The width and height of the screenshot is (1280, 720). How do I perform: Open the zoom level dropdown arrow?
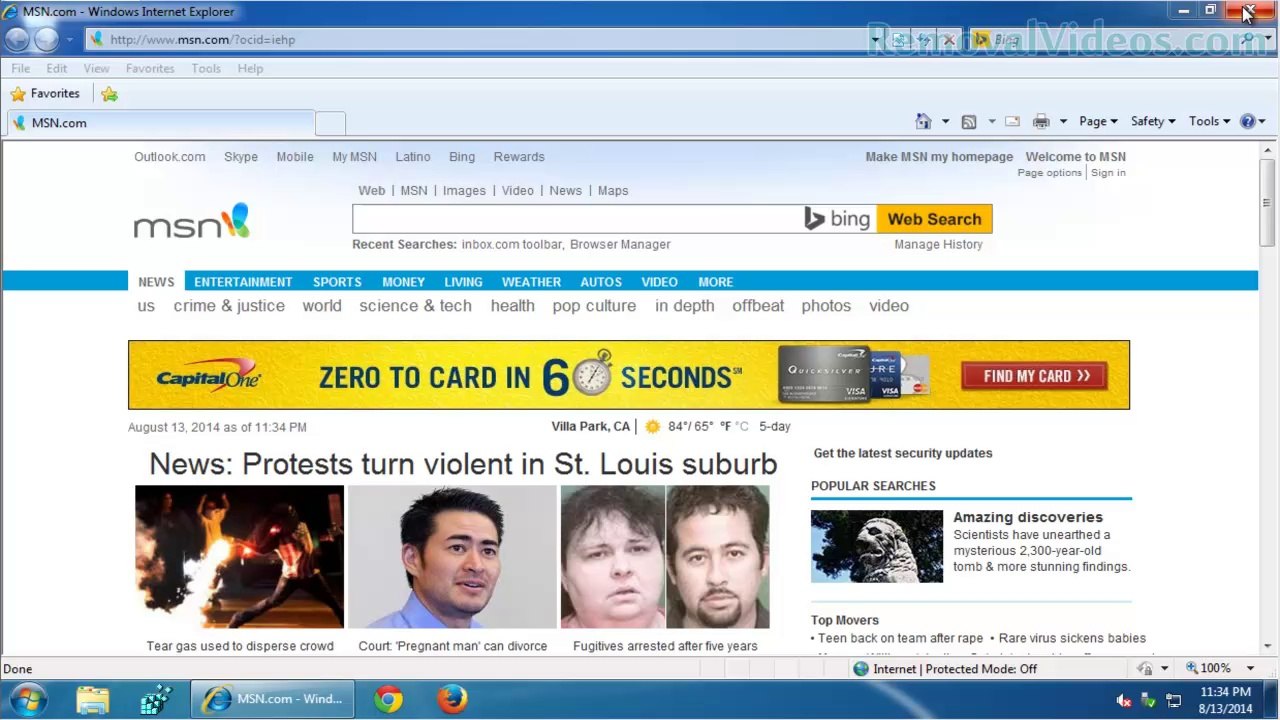tap(1249, 669)
